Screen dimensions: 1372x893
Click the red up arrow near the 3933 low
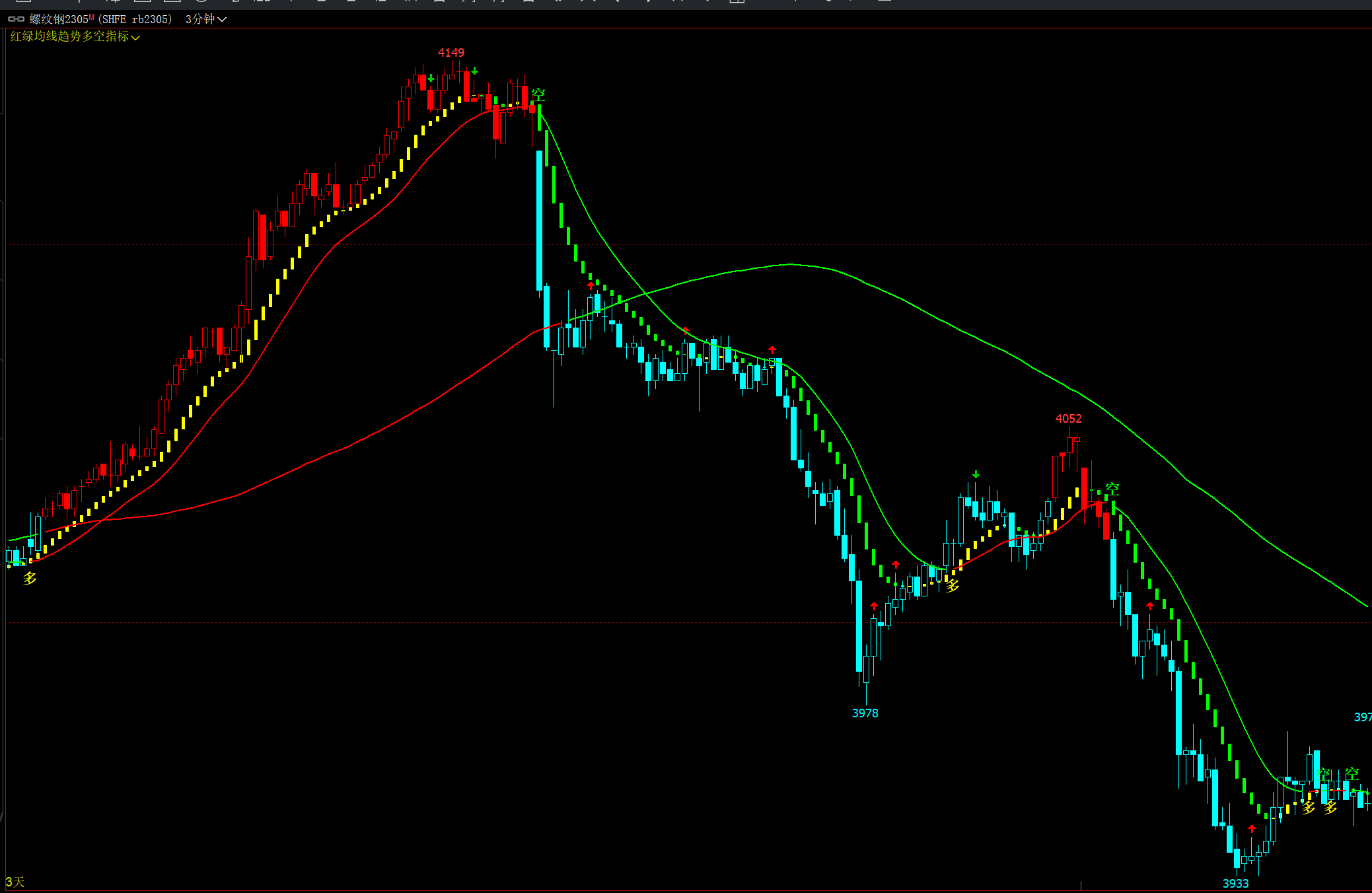click(x=1252, y=828)
